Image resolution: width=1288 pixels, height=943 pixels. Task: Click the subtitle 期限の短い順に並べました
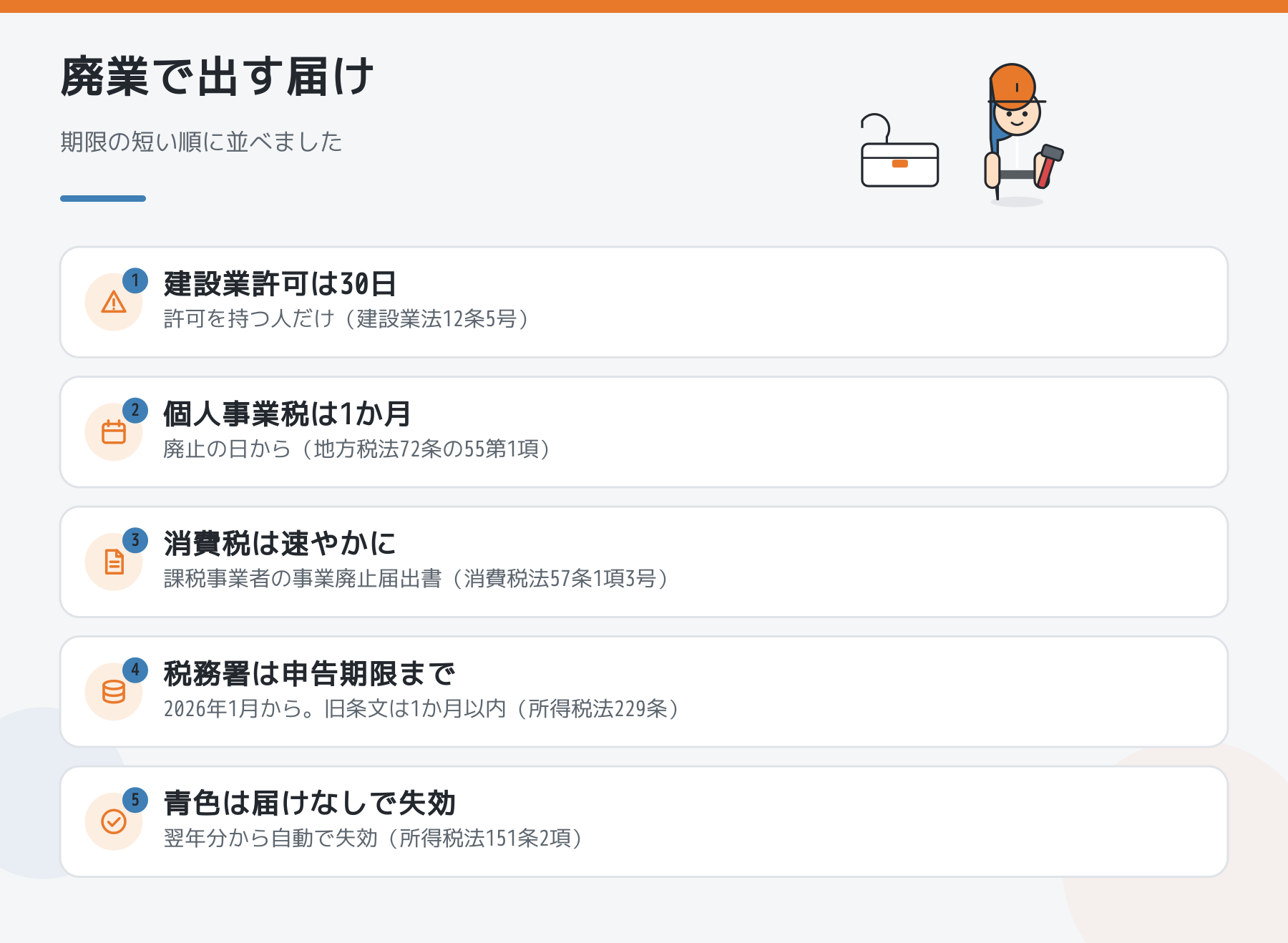[202, 142]
